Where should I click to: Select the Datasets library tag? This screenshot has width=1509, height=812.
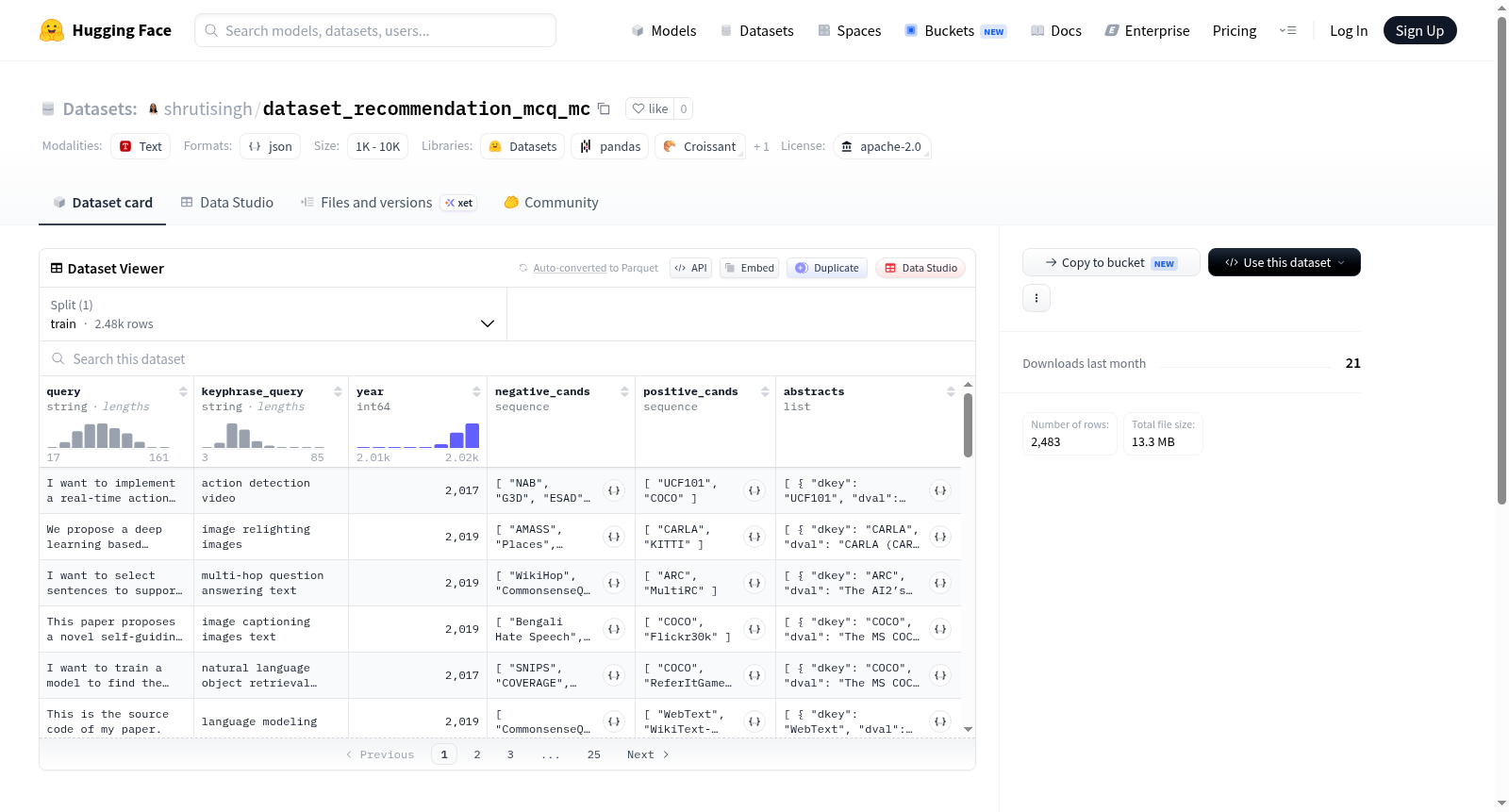coord(522,146)
